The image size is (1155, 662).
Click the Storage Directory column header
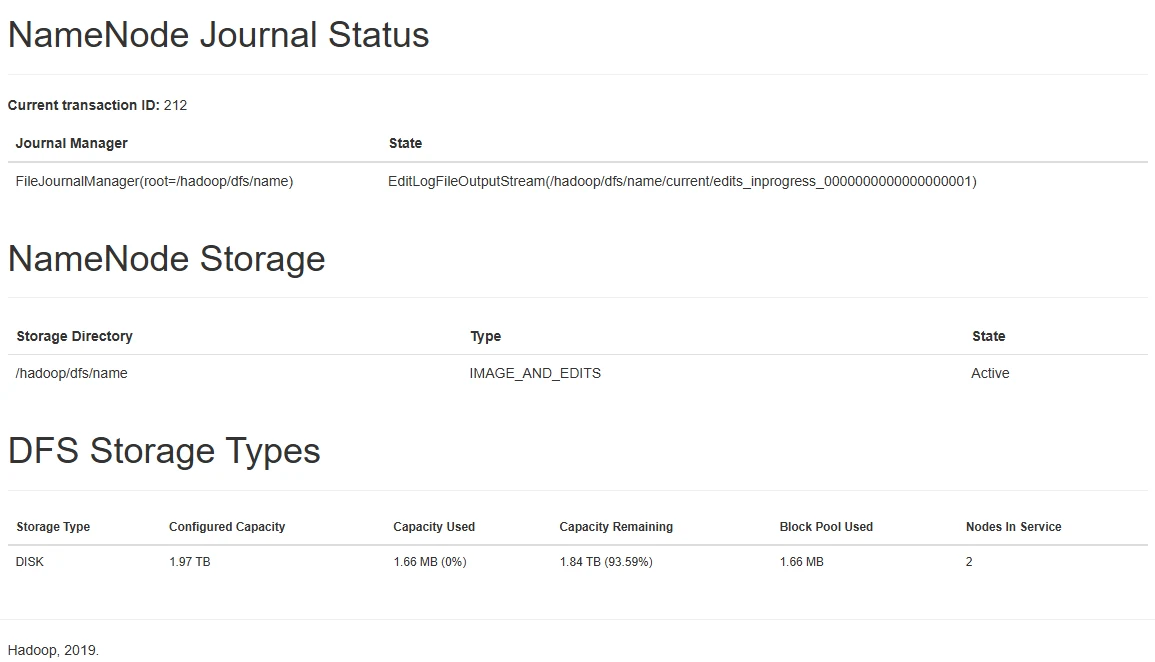pos(74,336)
